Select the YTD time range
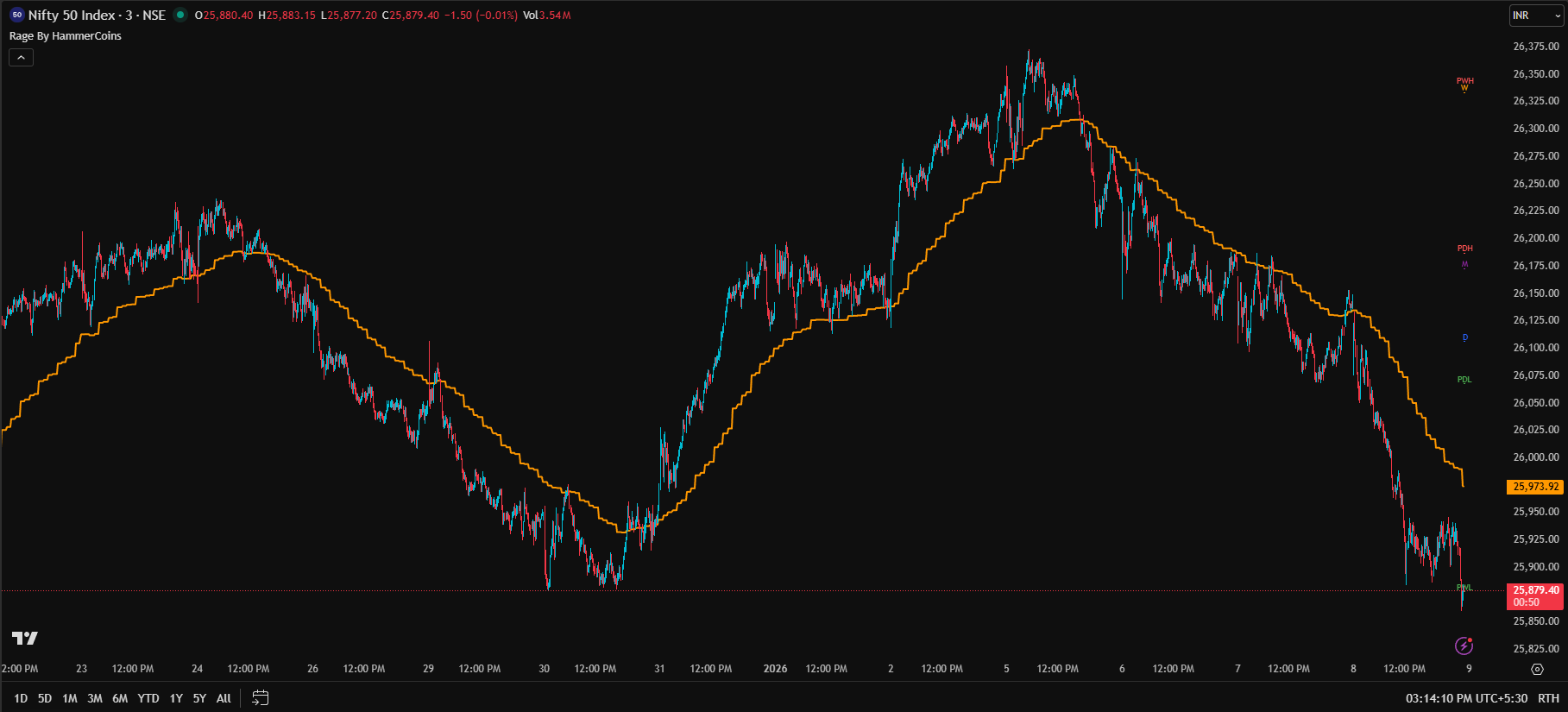This screenshot has width=1568, height=712. pyautogui.click(x=148, y=698)
